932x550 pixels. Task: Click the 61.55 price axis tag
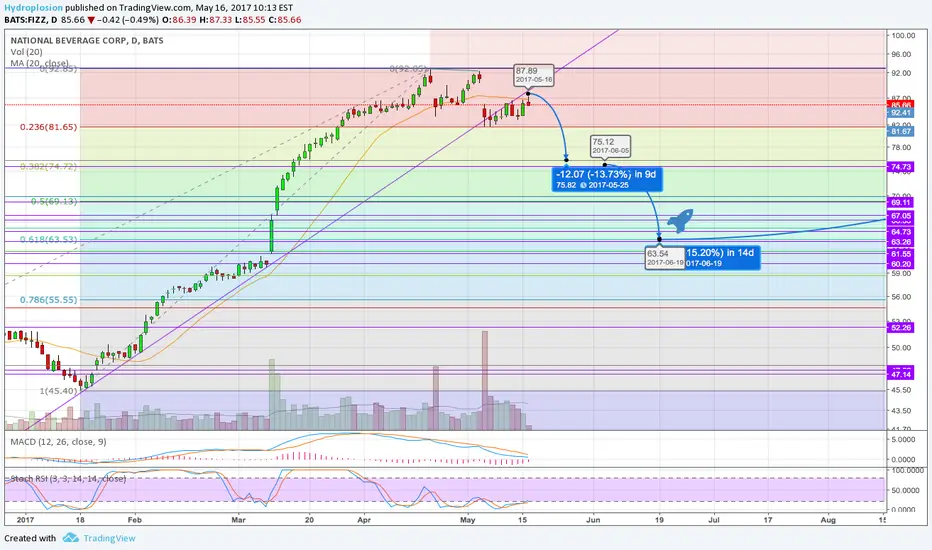coord(901,254)
